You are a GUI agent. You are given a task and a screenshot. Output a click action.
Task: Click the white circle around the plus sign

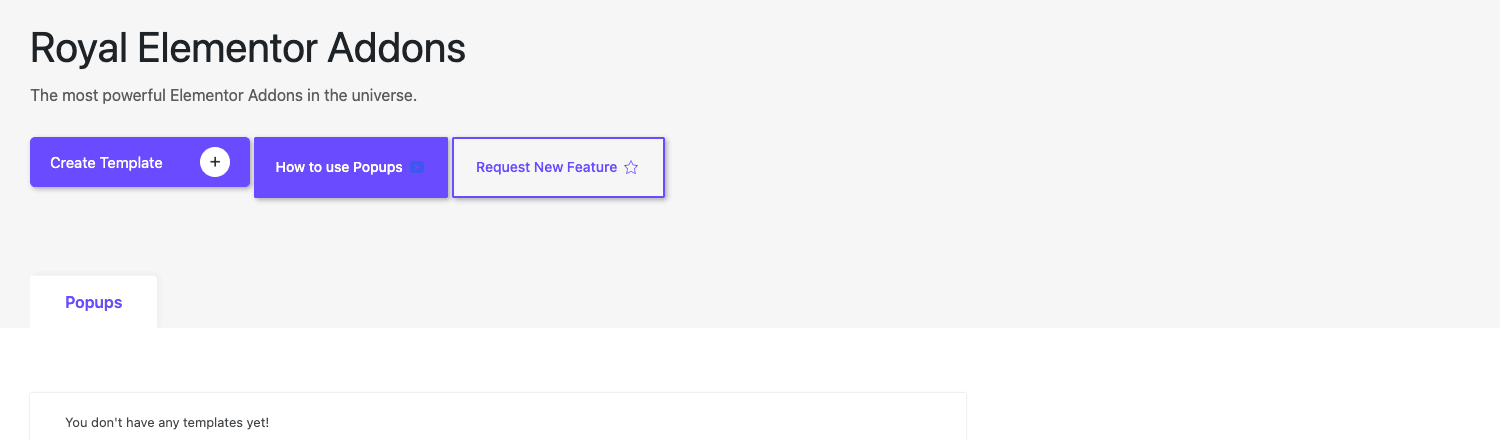[215, 162]
